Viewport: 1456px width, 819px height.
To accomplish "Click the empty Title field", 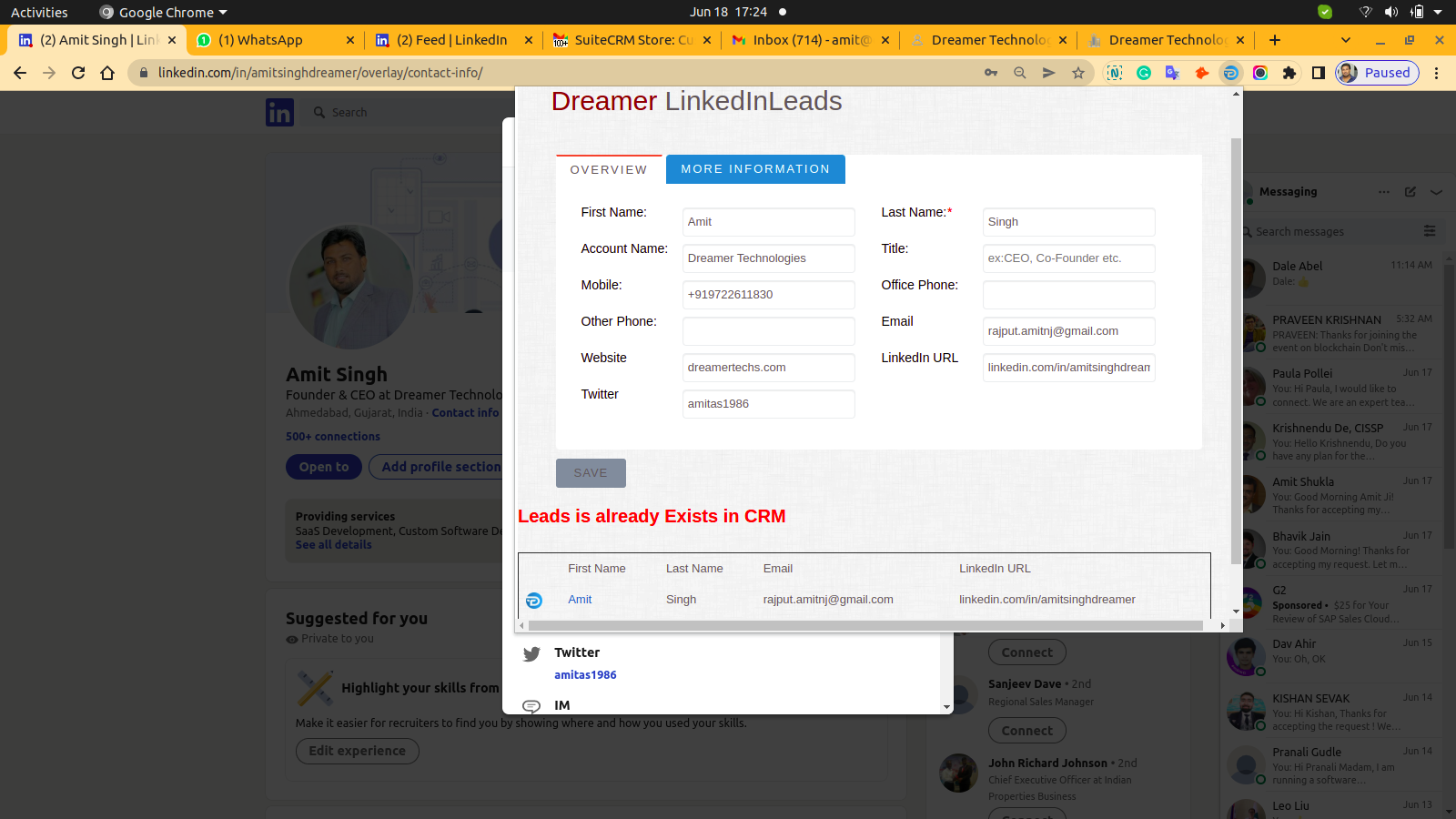I will 1069,258.
